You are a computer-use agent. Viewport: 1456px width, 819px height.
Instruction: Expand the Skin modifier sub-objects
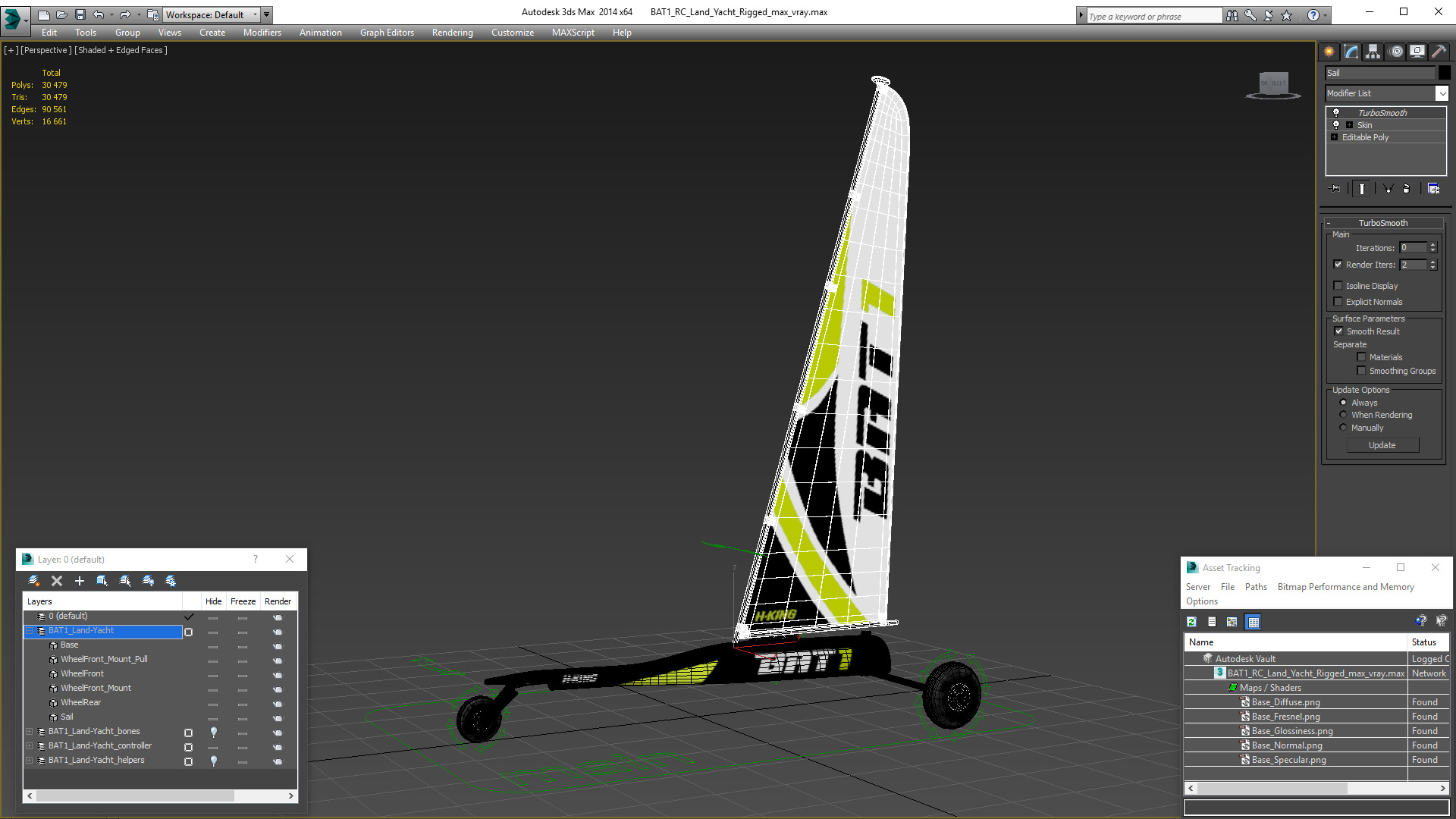pos(1349,125)
